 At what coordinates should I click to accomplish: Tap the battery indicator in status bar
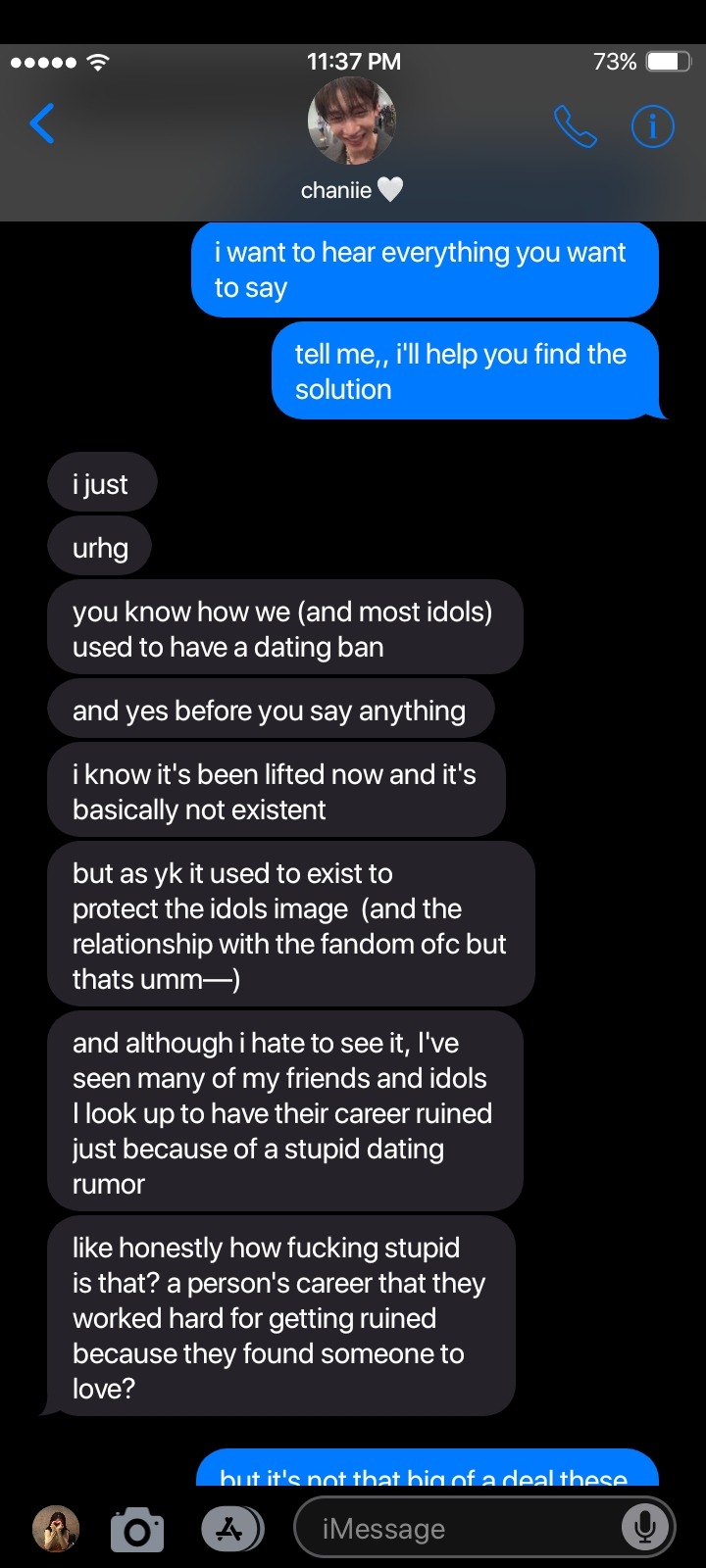669,62
